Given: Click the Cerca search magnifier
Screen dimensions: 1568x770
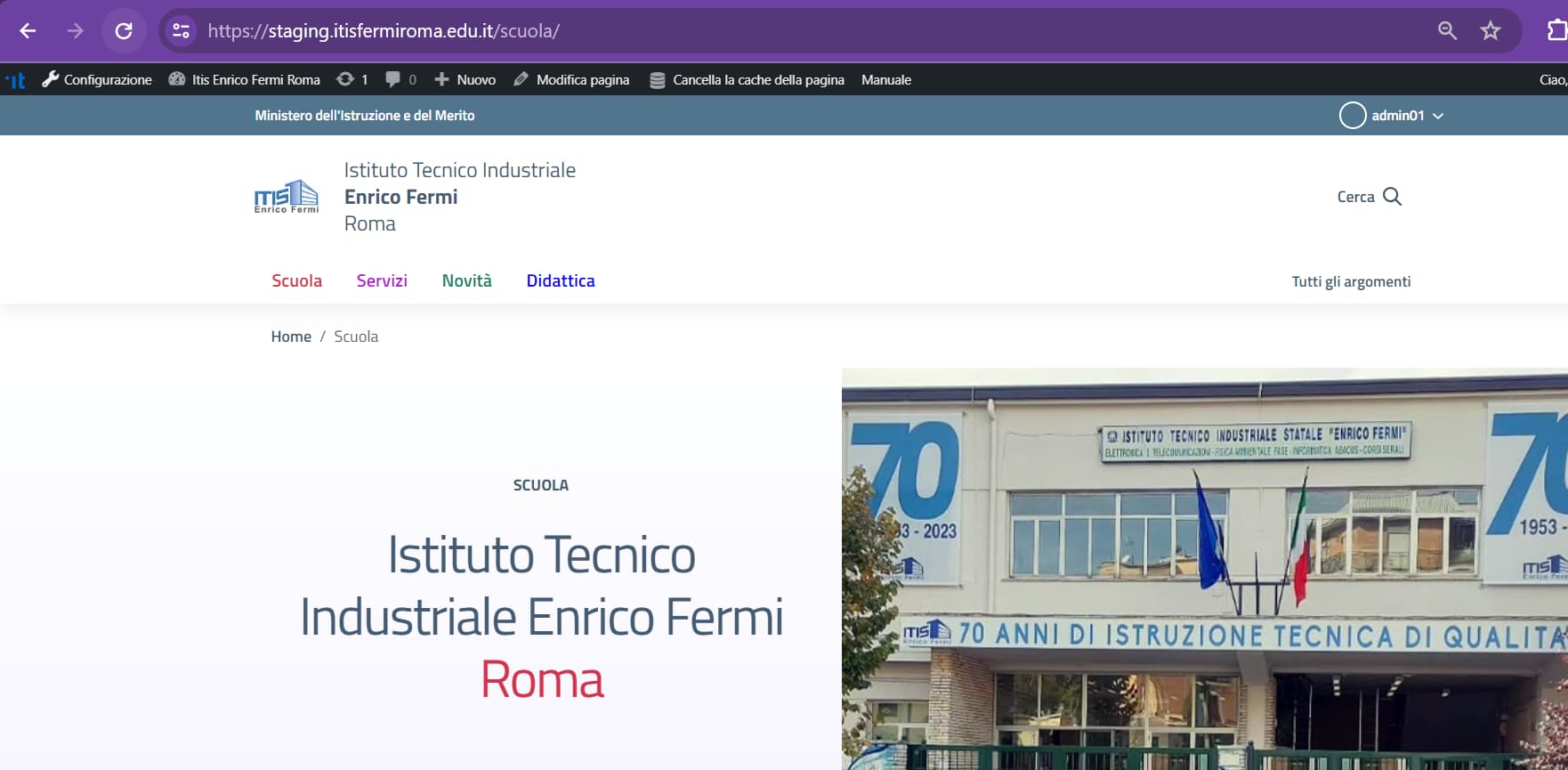Looking at the screenshot, I should coord(1392,197).
